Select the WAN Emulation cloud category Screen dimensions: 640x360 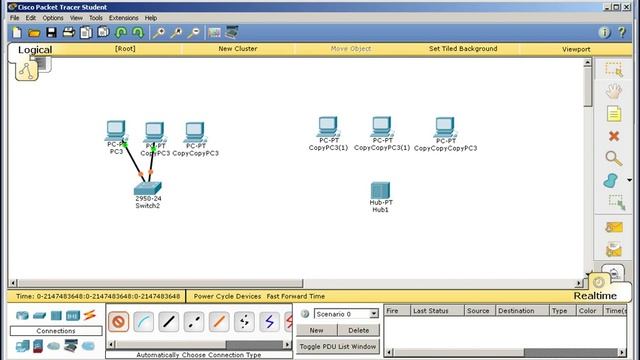53,346
